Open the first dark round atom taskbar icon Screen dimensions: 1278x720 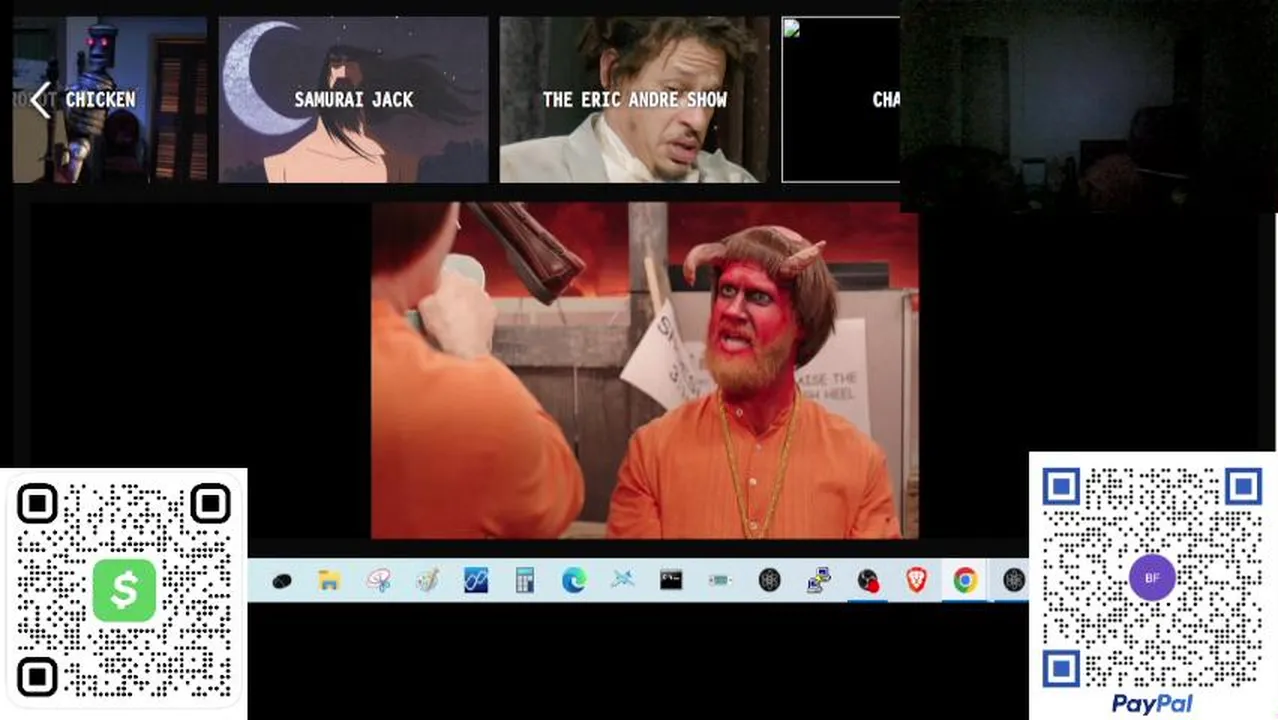click(769, 580)
